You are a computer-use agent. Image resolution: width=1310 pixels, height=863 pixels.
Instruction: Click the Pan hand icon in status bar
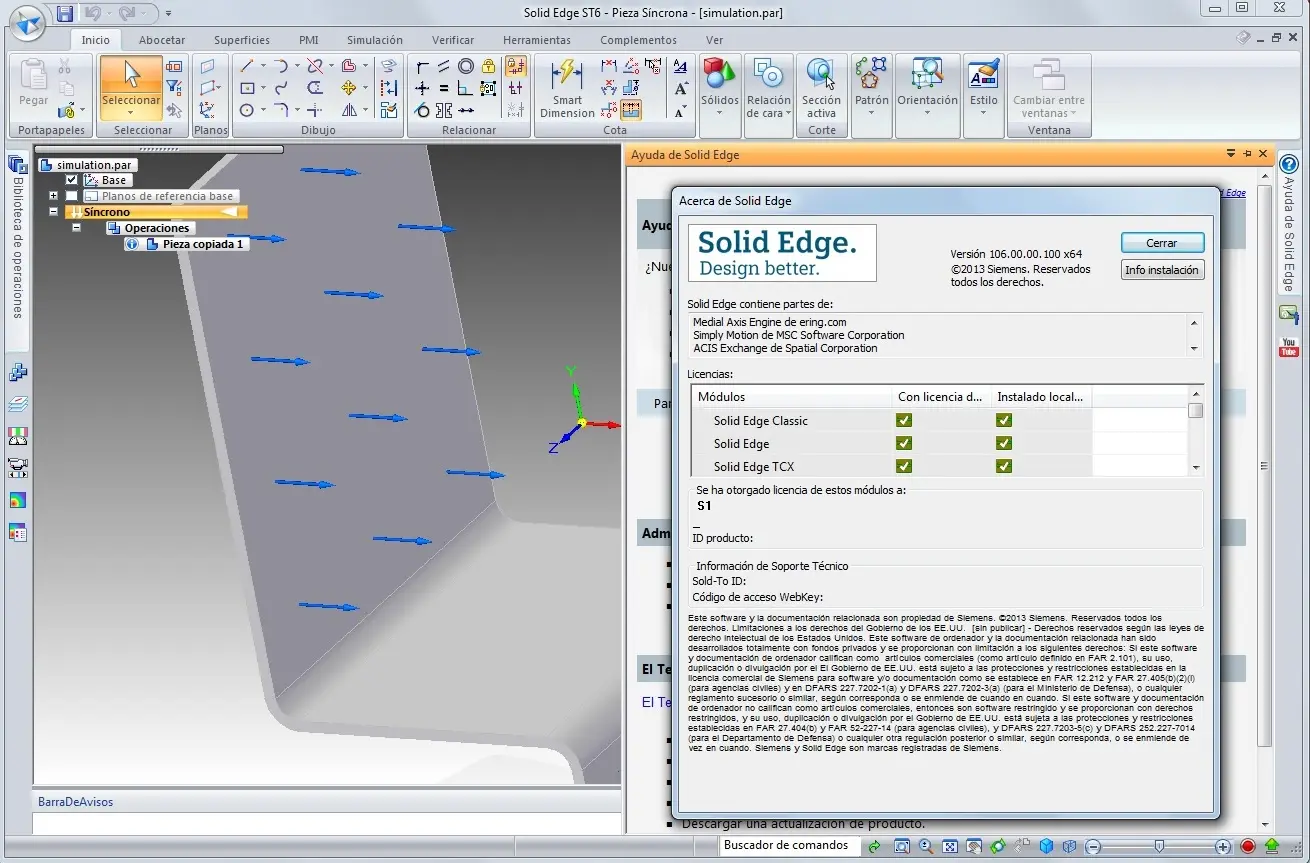coord(974,846)
